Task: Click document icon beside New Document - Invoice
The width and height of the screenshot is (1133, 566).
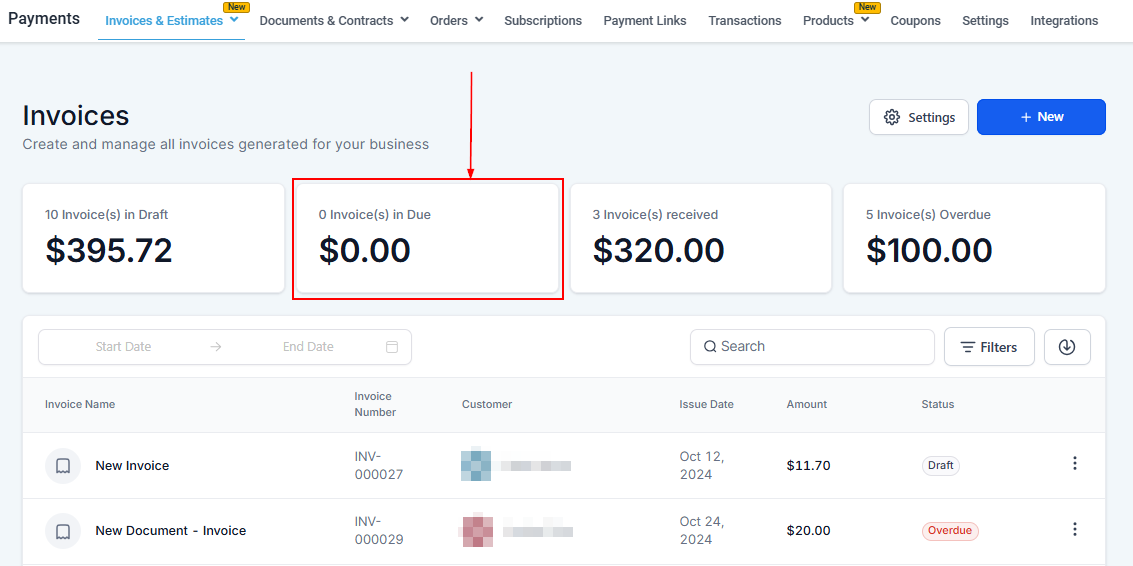Action: pos(63,531)
